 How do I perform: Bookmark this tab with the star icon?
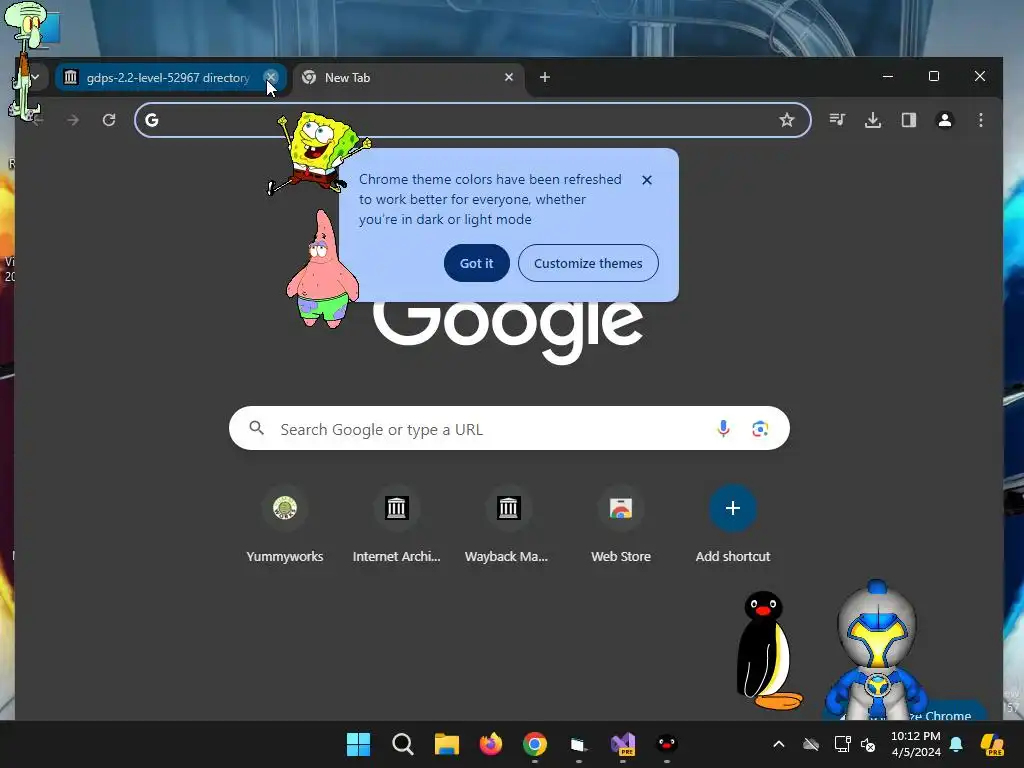pyautogui.click(x=787, y=120)
